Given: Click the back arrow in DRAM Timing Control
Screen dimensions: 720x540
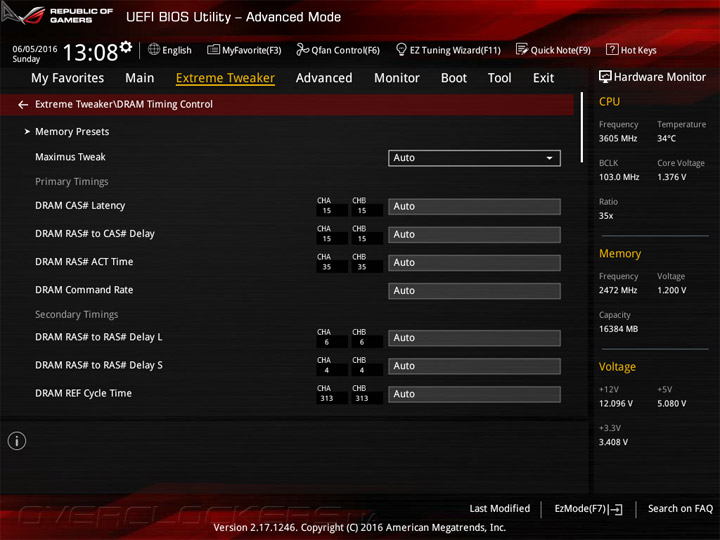Looking at the screenshot, I should pos(23,105).
